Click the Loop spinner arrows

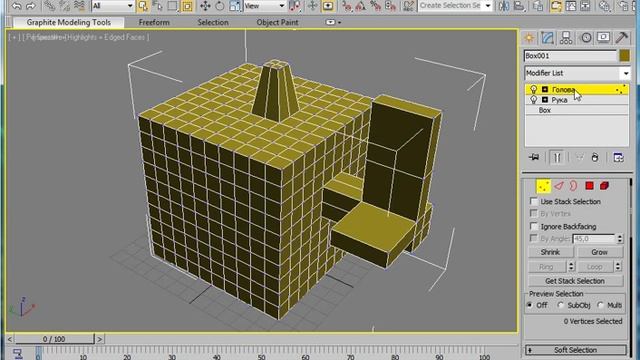click(x=618, y=267)
